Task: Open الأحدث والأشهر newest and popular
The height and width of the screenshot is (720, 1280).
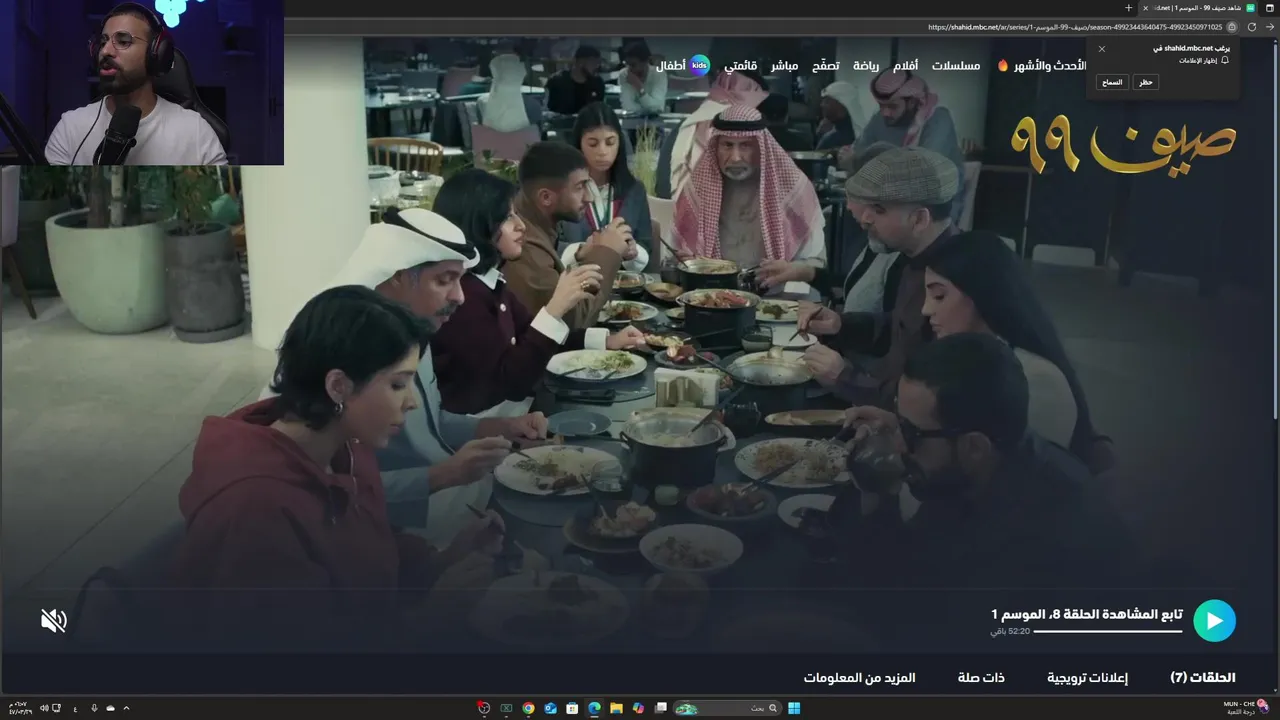Action: pos(1050,65)
